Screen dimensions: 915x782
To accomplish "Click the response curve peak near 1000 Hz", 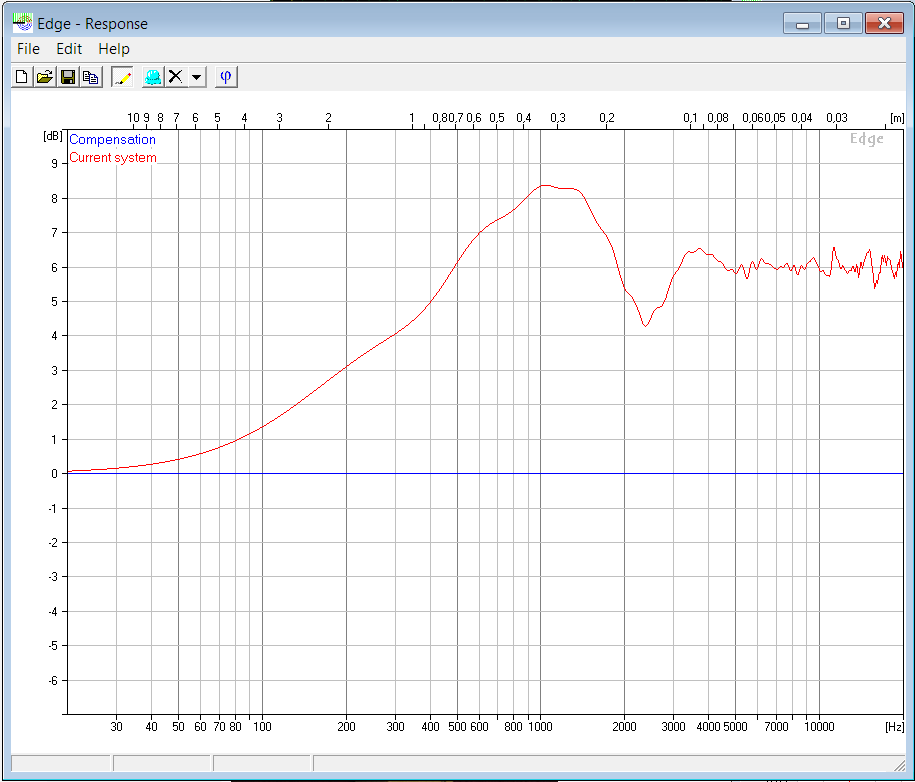I will [544, 185].
